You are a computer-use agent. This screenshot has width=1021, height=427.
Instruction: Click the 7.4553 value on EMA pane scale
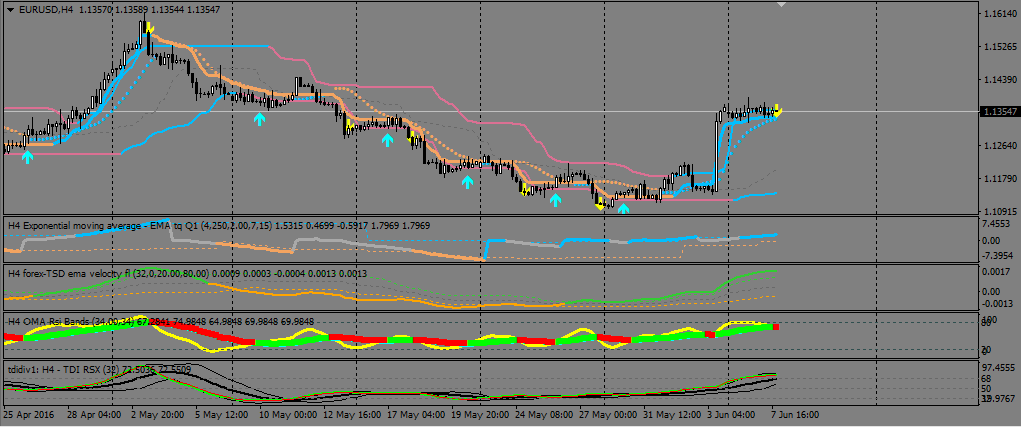(997, 223)
